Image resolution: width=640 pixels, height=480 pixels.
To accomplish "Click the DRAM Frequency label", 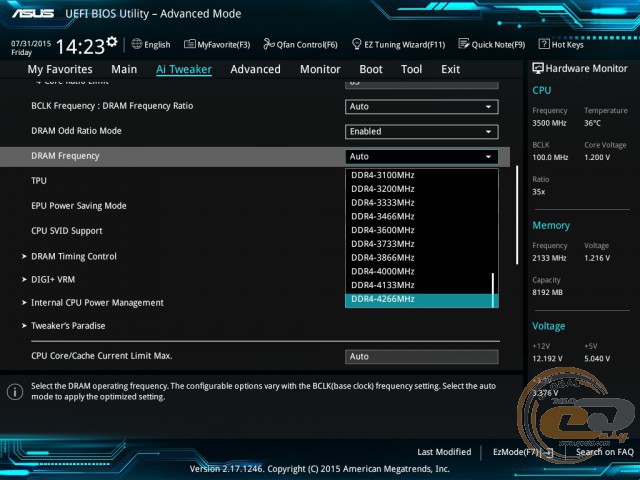I will click(x=65, y=156).
